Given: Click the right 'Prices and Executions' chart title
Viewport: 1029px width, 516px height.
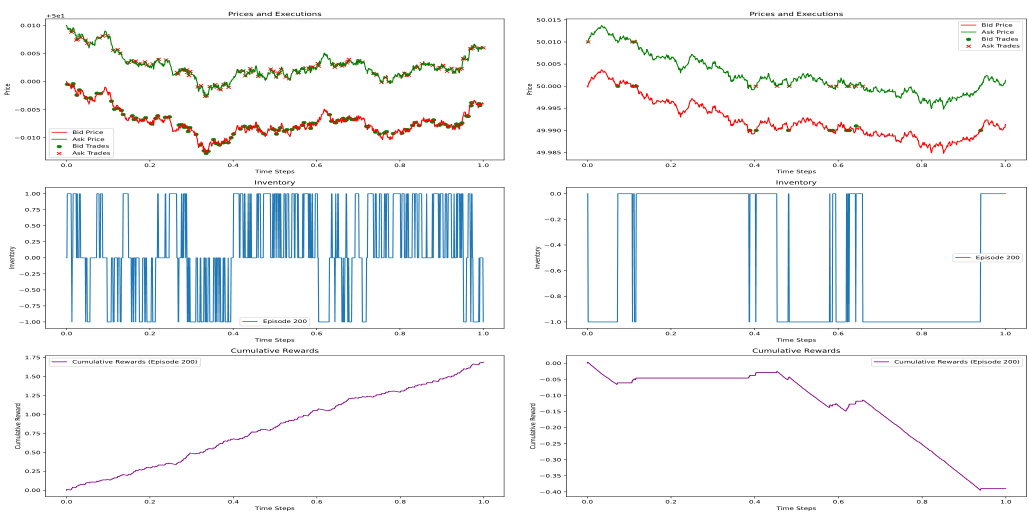Looking at the screenshot, I should [796, 14].
